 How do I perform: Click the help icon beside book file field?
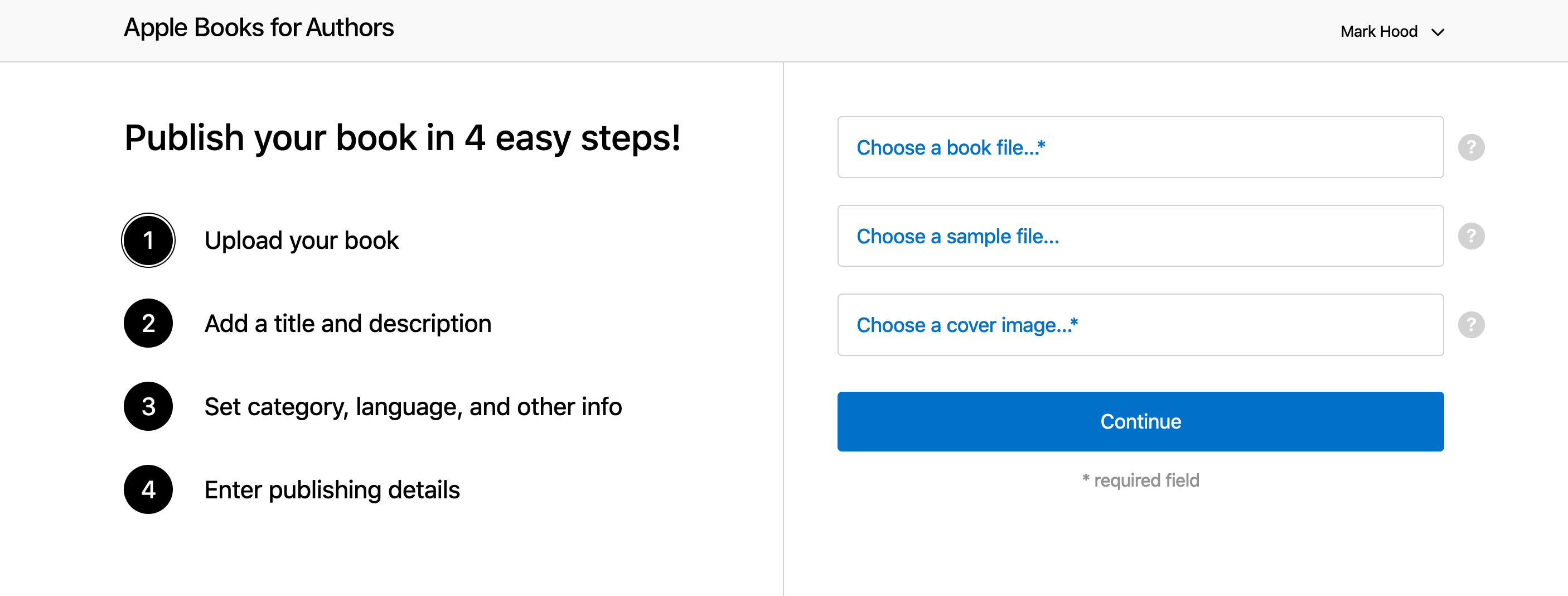pyautogui.click(x=1472, y=147)
